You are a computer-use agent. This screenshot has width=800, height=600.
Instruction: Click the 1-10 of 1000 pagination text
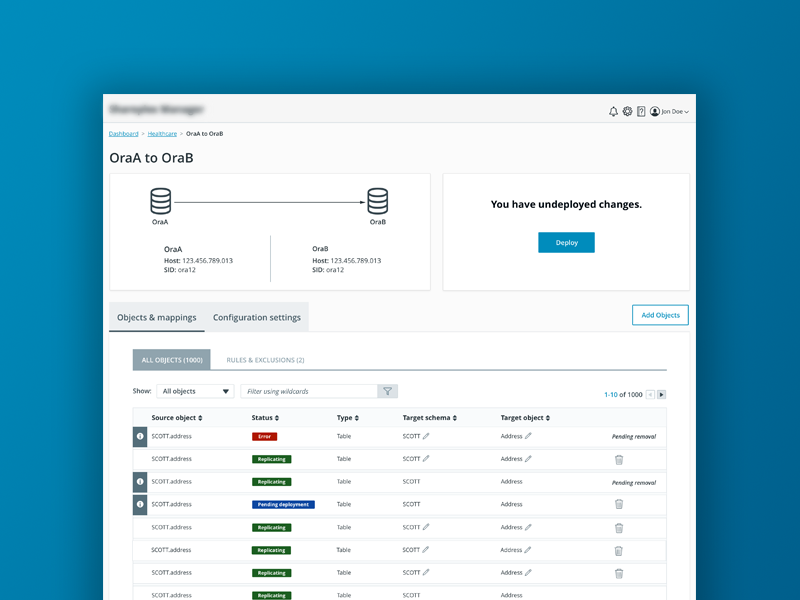point(623,394)
